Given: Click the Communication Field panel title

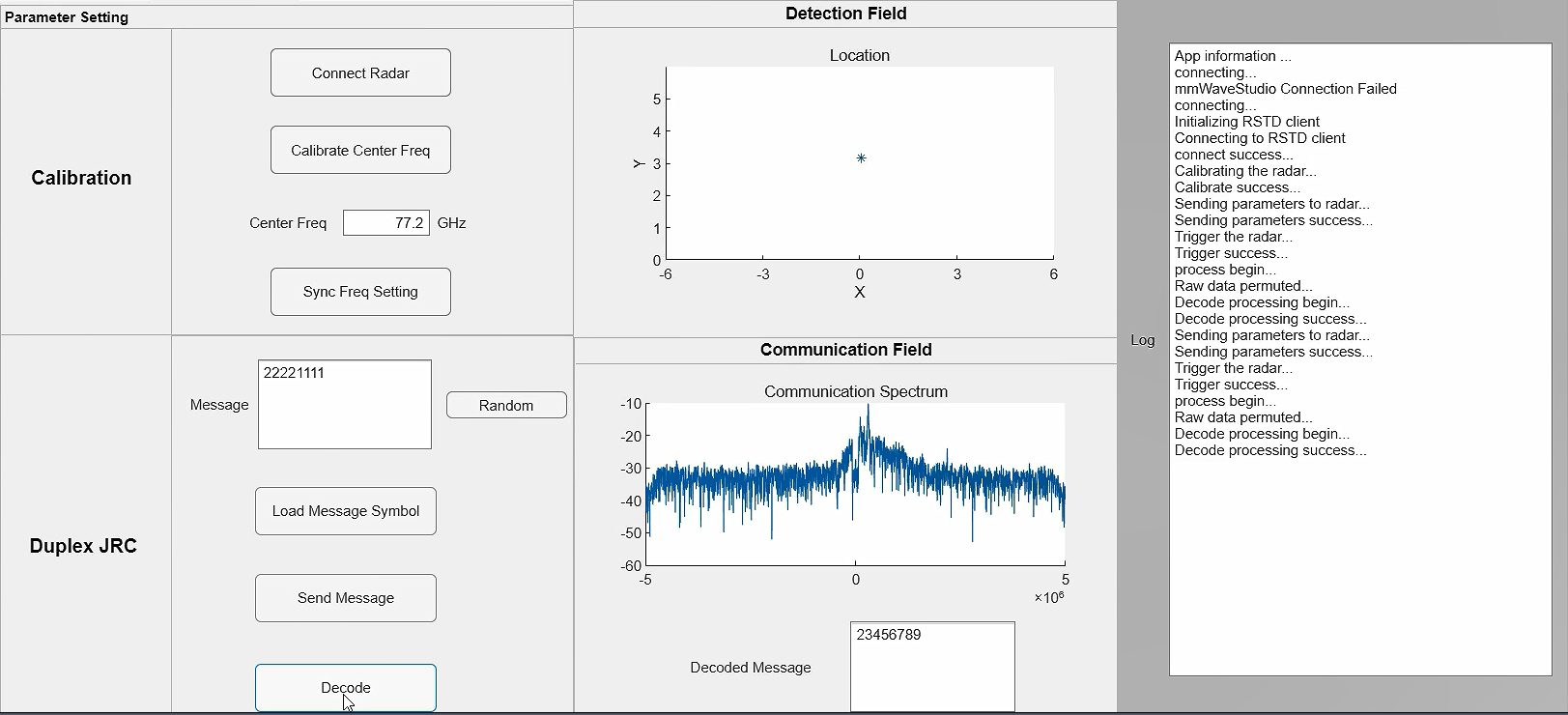Looking at the screenshot, I should [x=845, y=350].
